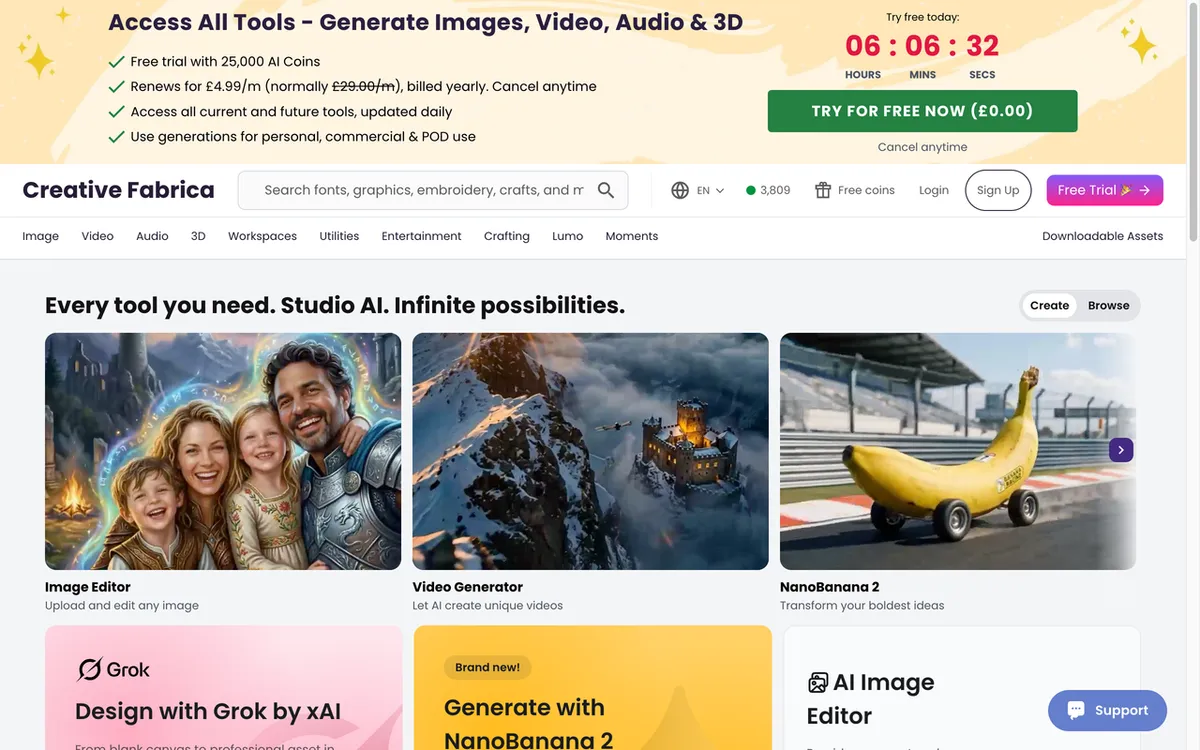
Task: Click the Free coins link
Action: point(866,190)
